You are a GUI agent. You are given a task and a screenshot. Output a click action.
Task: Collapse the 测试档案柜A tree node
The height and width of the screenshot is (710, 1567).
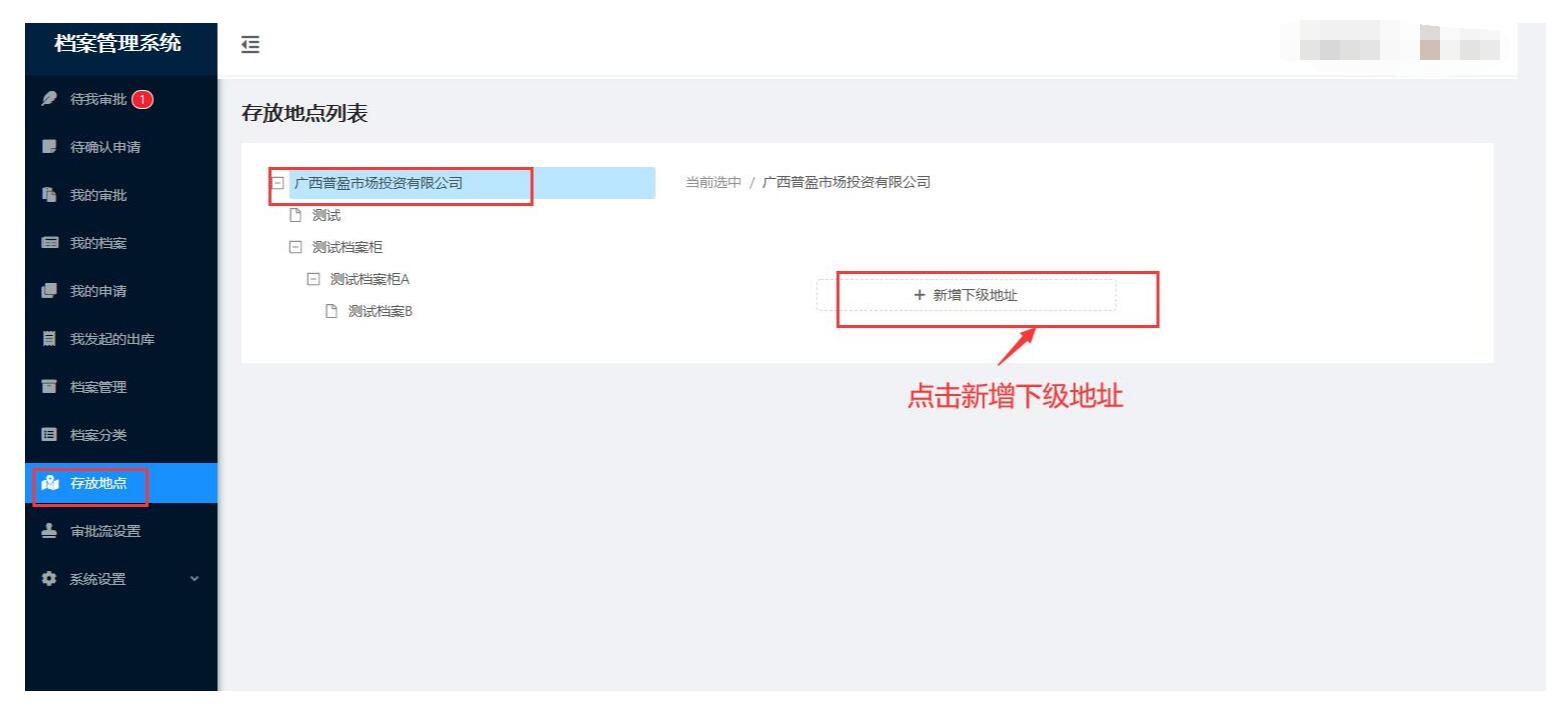click(x=313, y=279)
